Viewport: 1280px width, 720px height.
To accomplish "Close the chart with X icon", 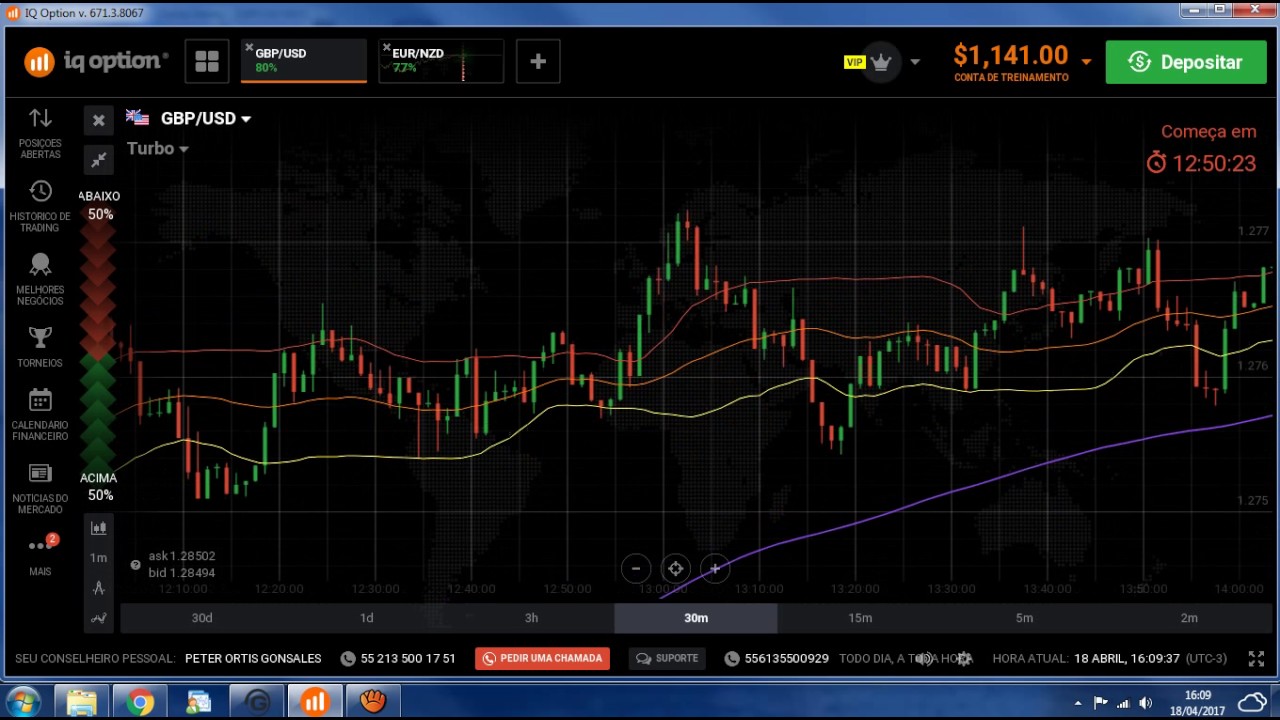I will [x=98, y=120].
